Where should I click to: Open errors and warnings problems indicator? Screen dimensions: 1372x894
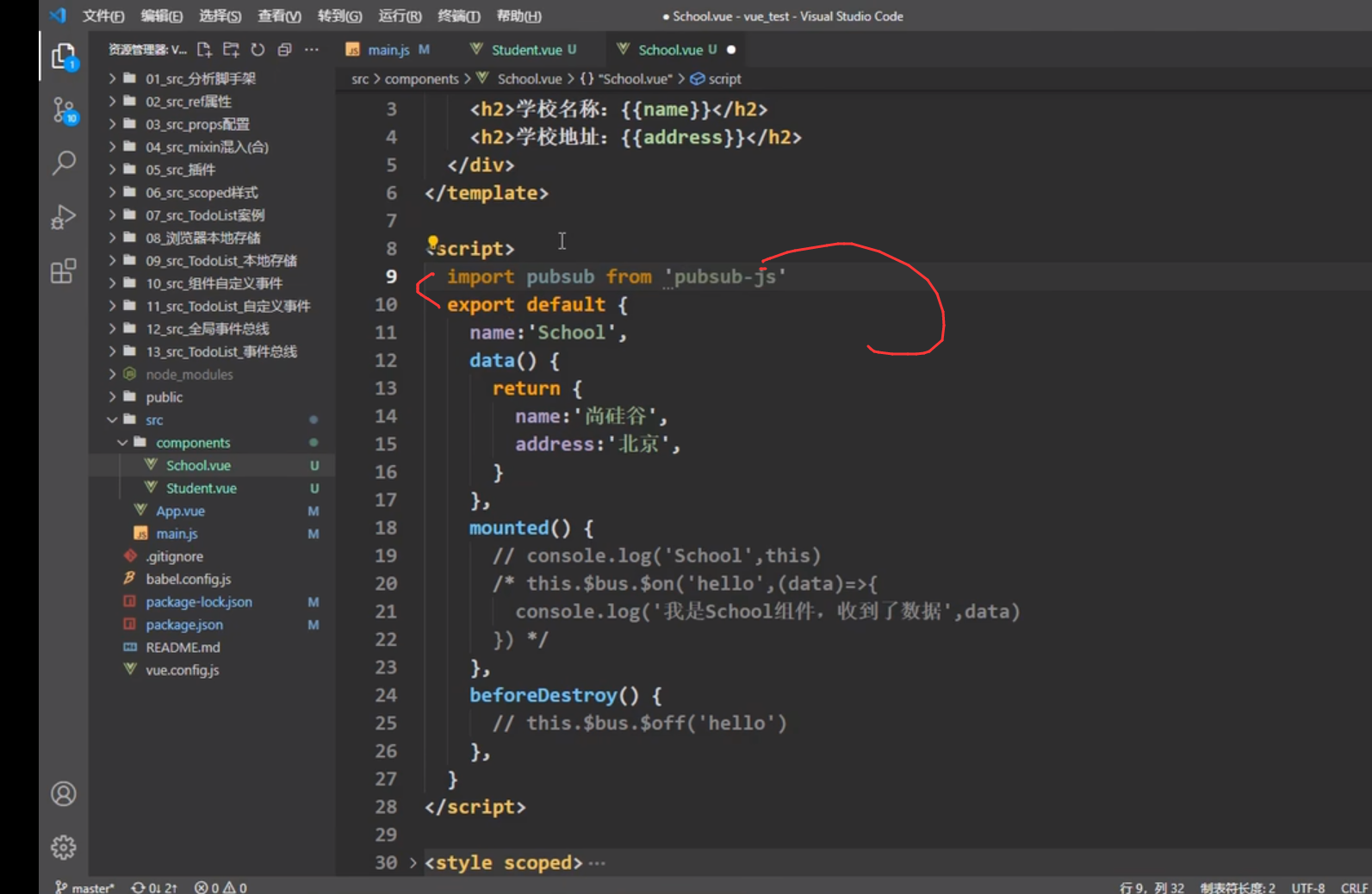(x=220, y=887)
